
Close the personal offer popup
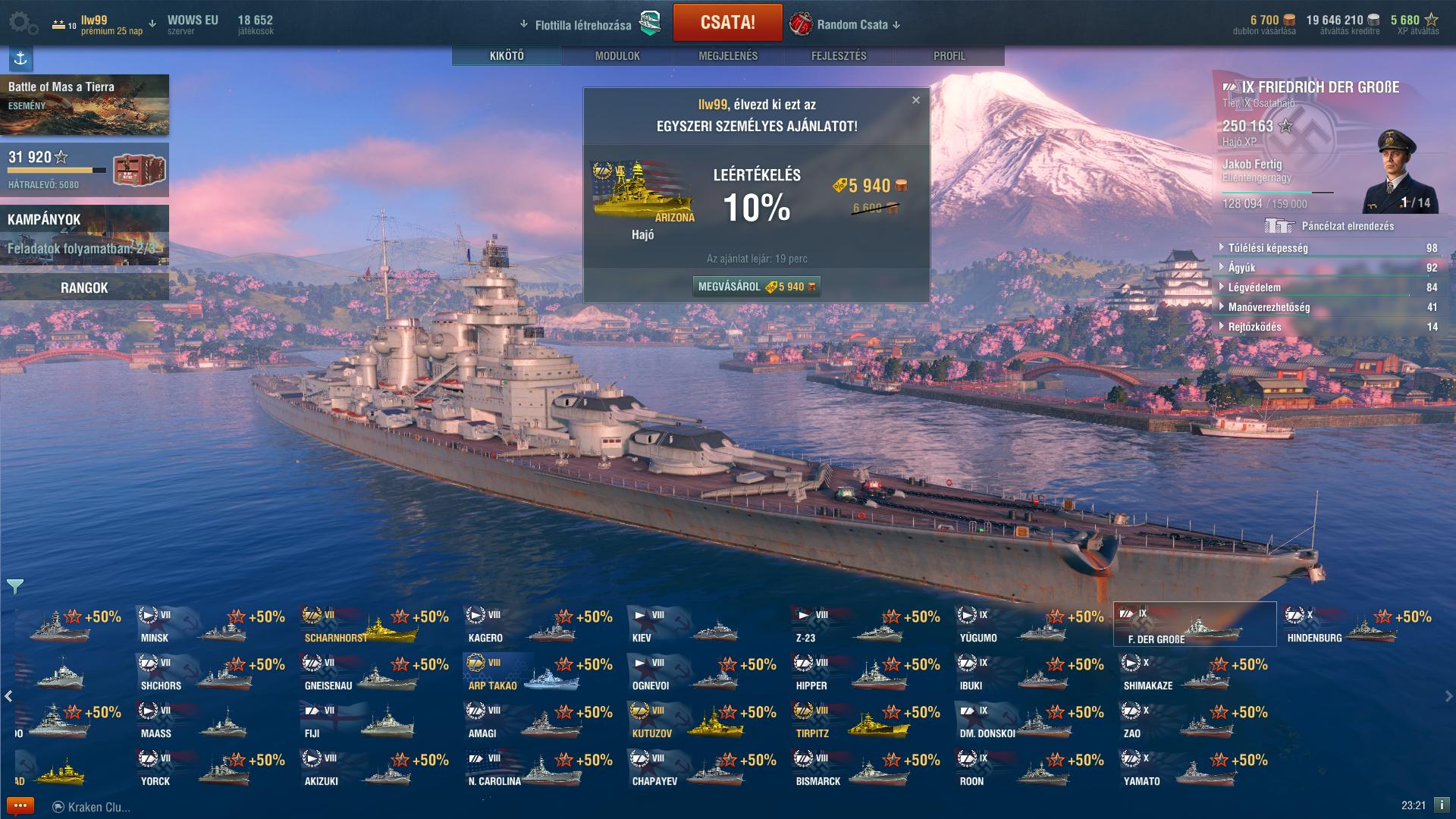click(x=915, y=100)
